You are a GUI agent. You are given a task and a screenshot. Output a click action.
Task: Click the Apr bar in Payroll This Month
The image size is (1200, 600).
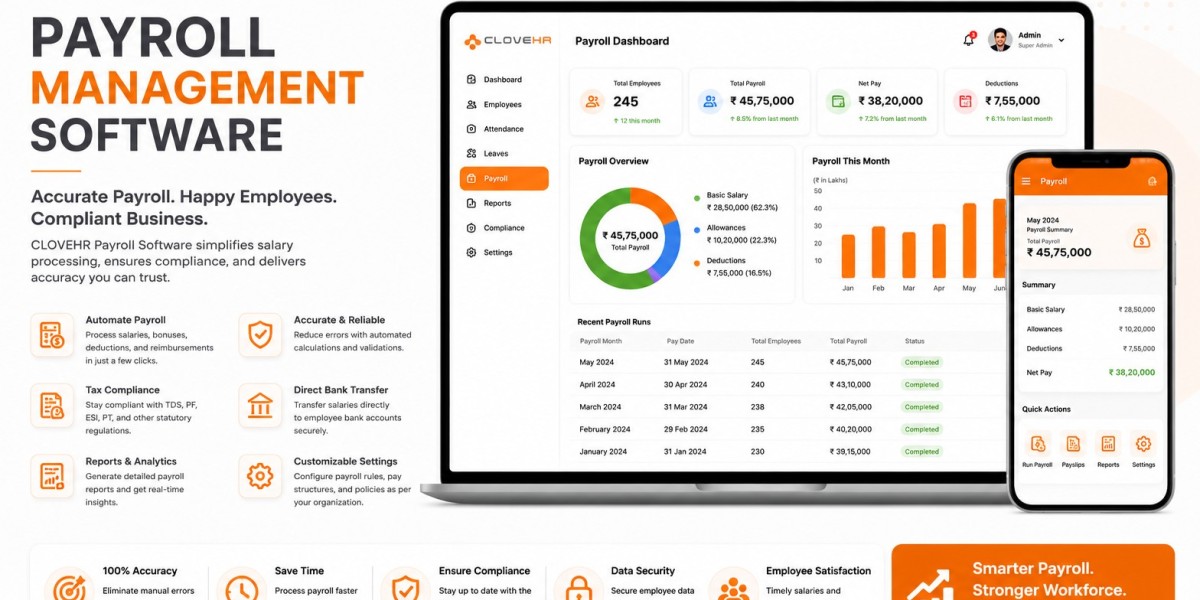(x=939, y=251)
